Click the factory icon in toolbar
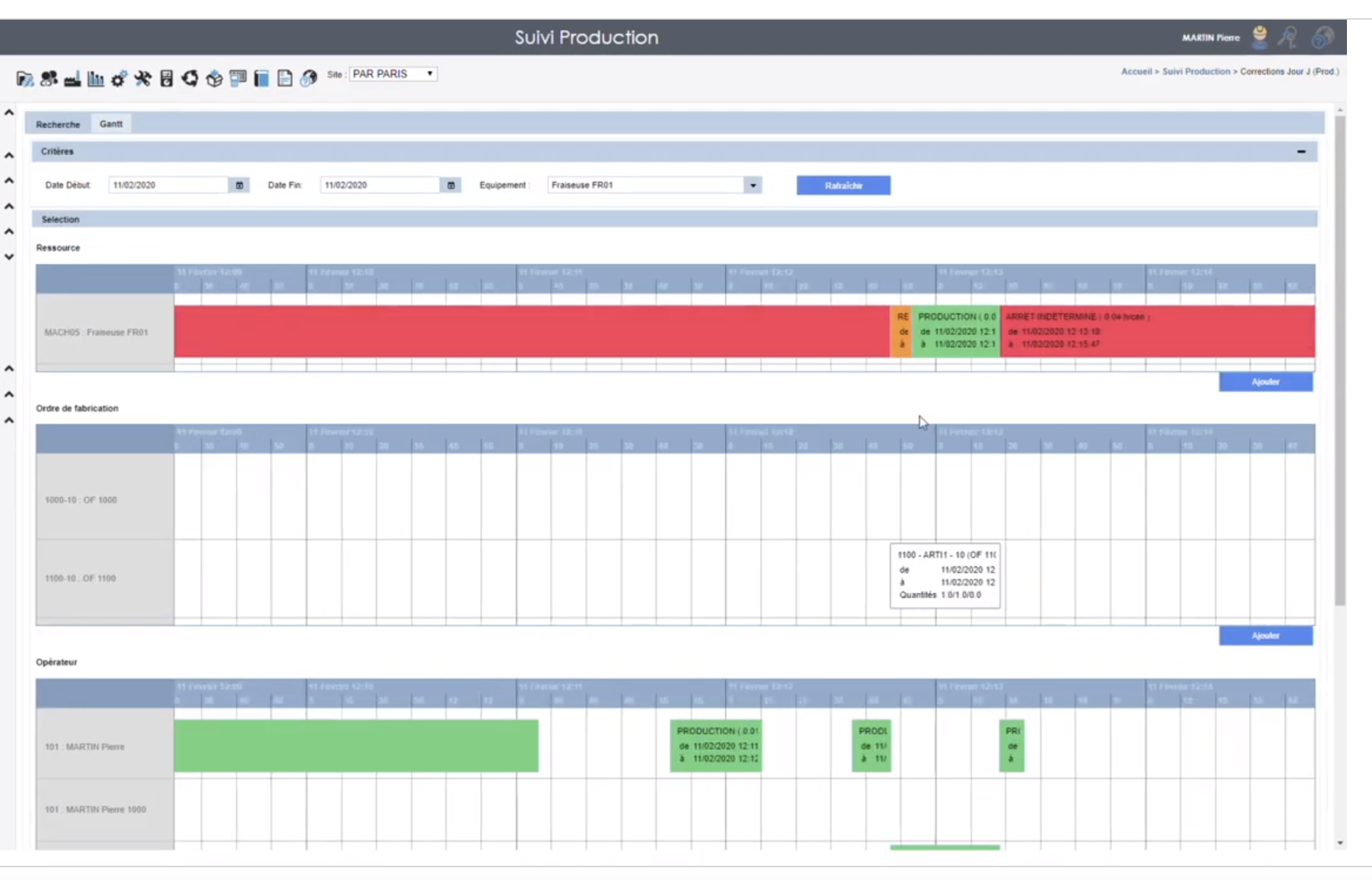 [x=72, y=79]
